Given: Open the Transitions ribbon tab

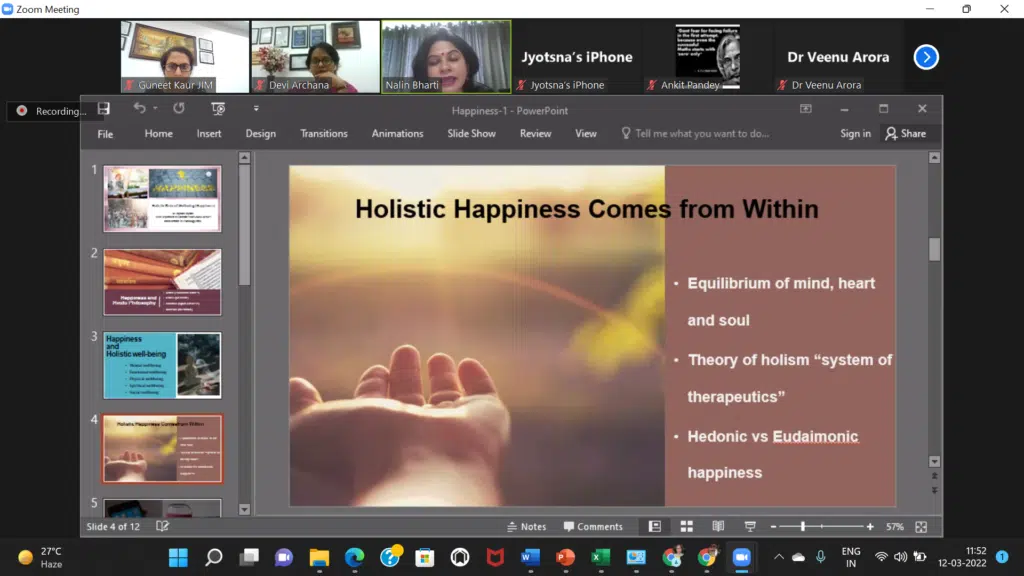Looking at the screenshot, I should click(x=324, y=133).
